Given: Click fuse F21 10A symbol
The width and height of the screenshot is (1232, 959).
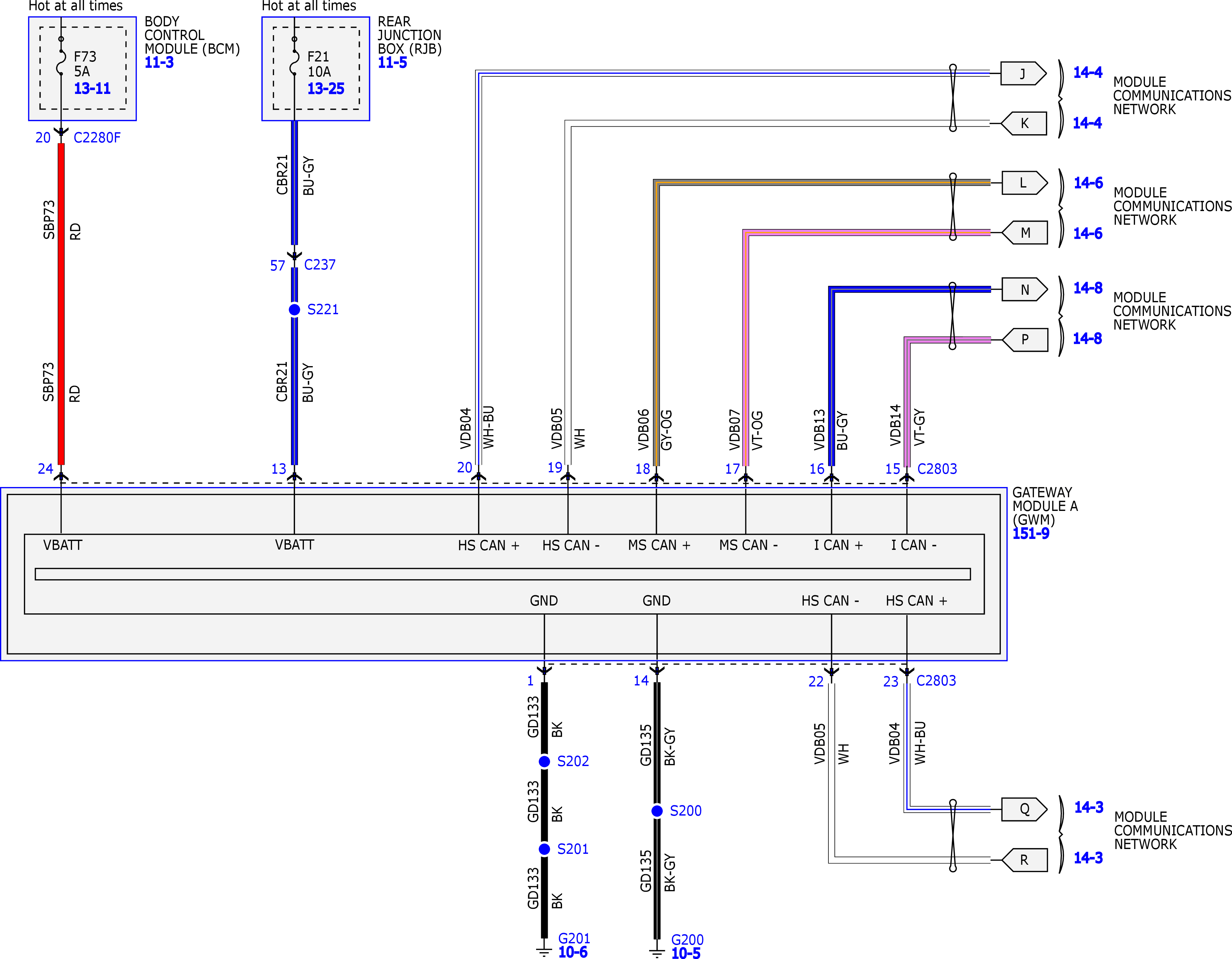Looking at the screenshot, I should (x=294, y=56).
